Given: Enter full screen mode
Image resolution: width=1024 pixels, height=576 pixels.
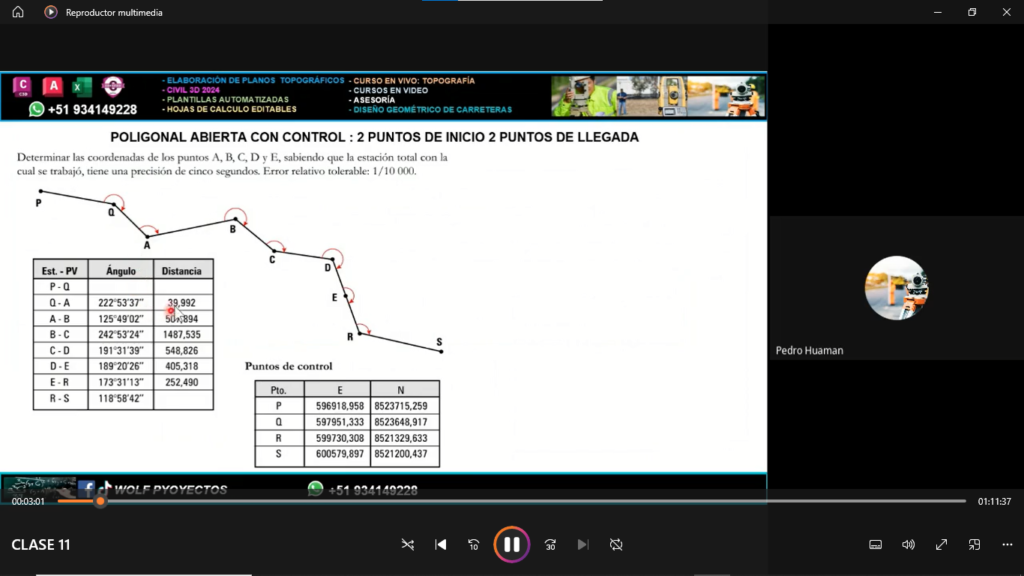Looking at the screenshot, I should click(x=941, y=544).
